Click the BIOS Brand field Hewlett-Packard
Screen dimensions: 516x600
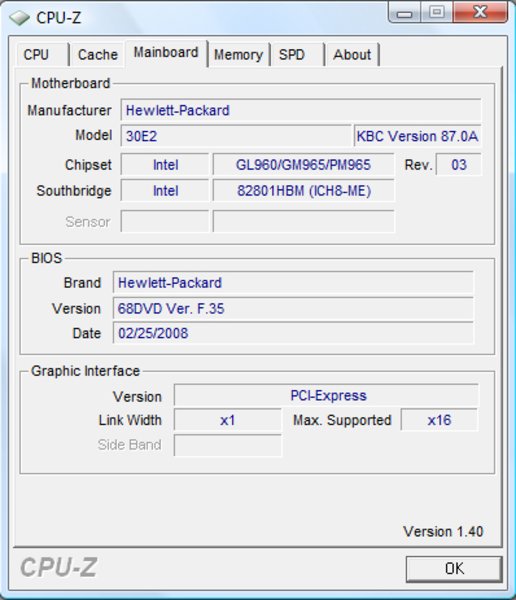293,283
